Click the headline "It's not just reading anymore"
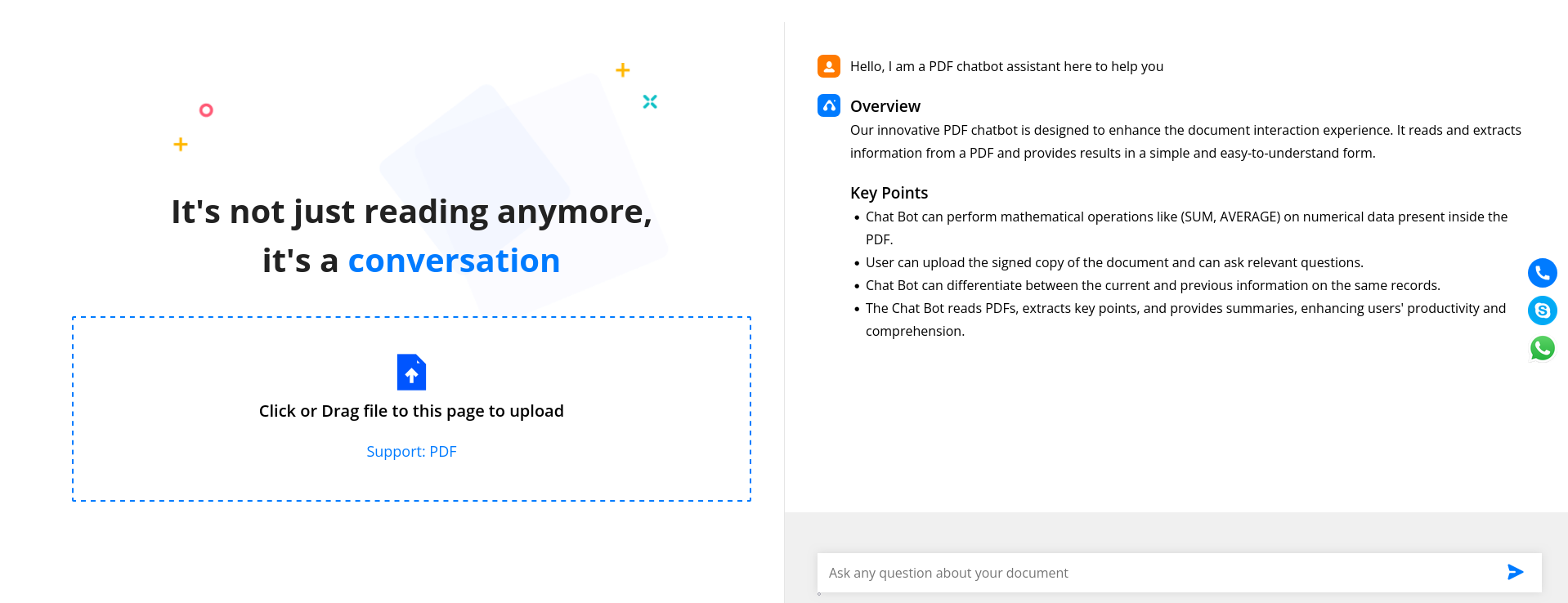Screen dimensions: 1568x603 tap(410, 211)
